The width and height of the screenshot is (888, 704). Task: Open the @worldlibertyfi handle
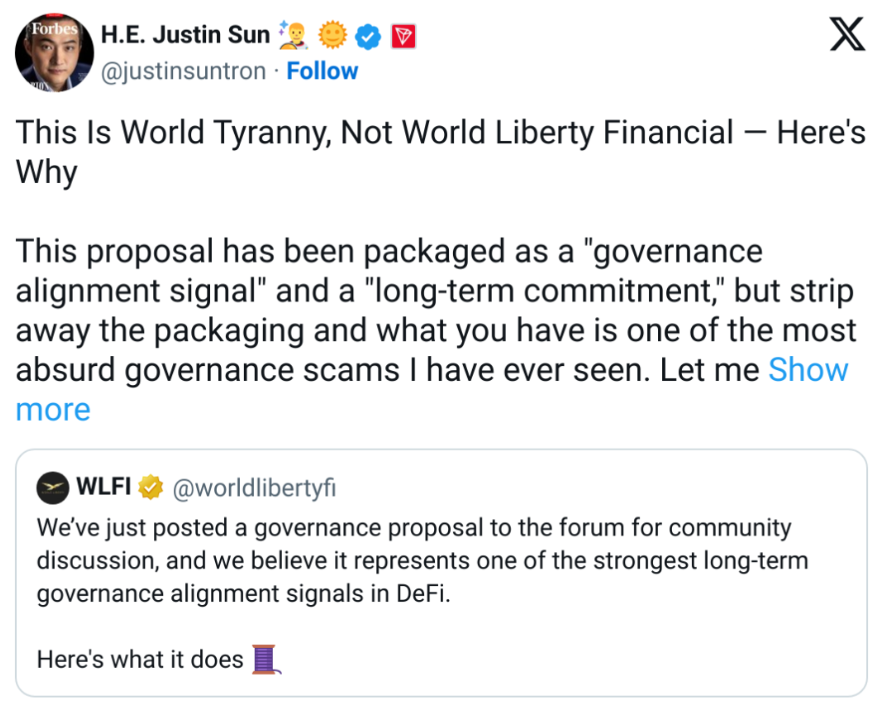click(255, 488)
